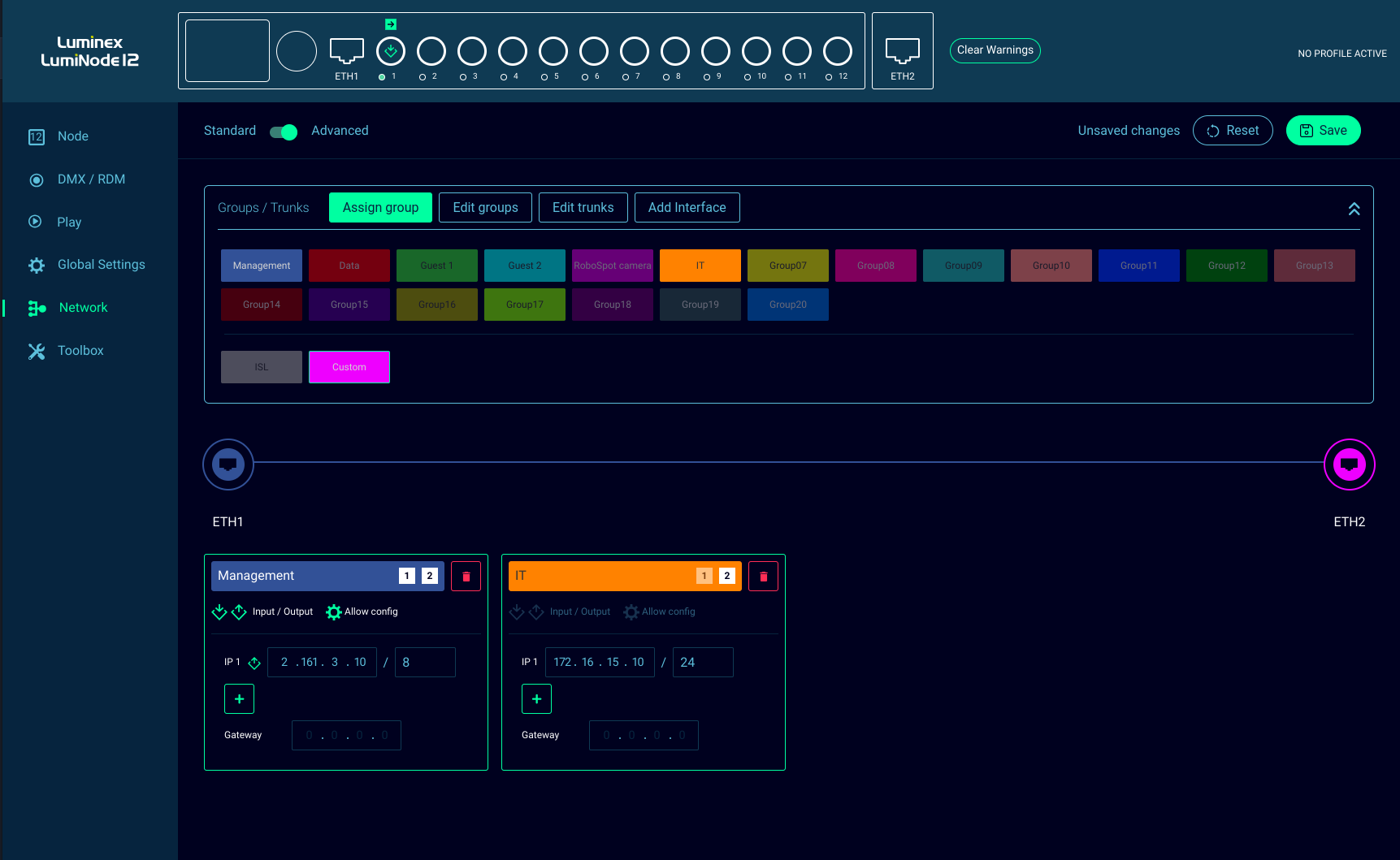This screenshot has width=1400, height=860.
Task: Delete the IT interface with trash icon
Action: click(x=763, y=576)
